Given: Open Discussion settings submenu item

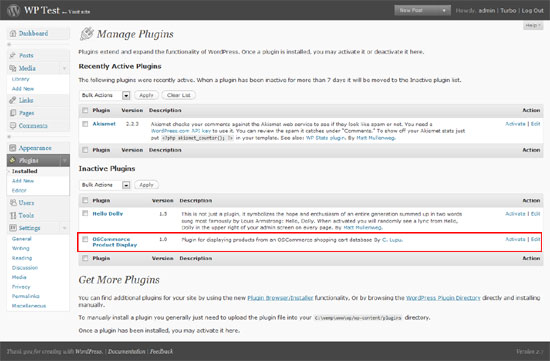Looking at the screenshot, I should pyautogui.click(x=25, y=267).
